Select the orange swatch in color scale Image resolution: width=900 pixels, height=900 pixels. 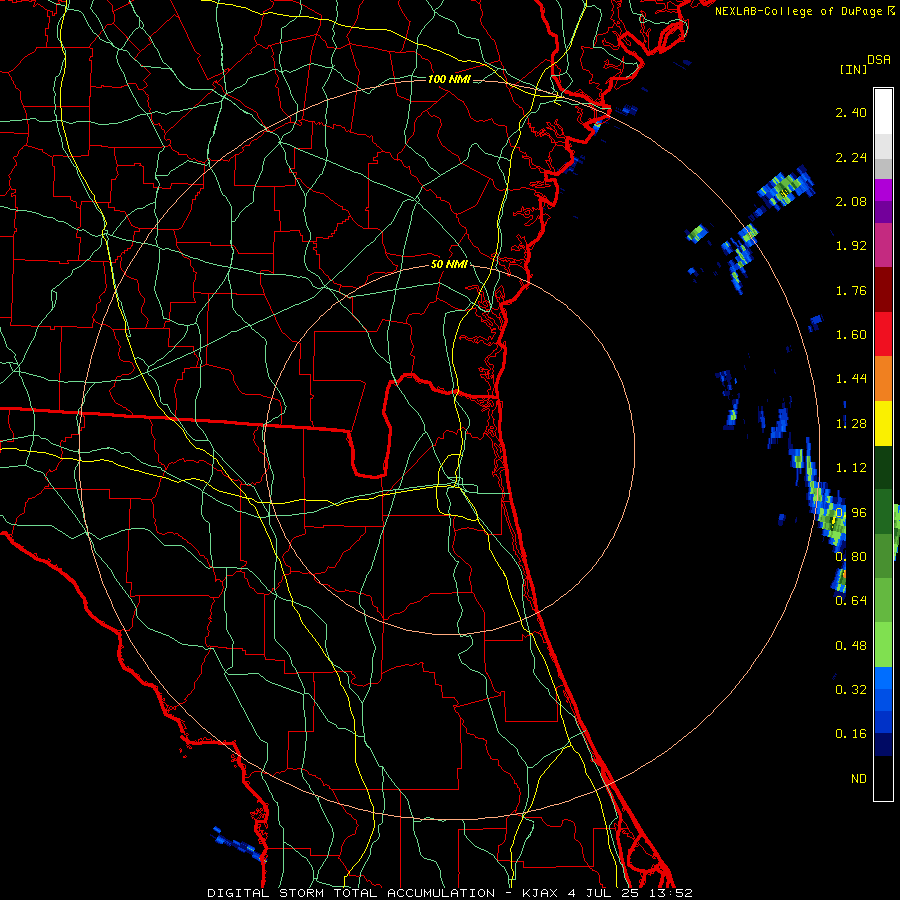883,378
